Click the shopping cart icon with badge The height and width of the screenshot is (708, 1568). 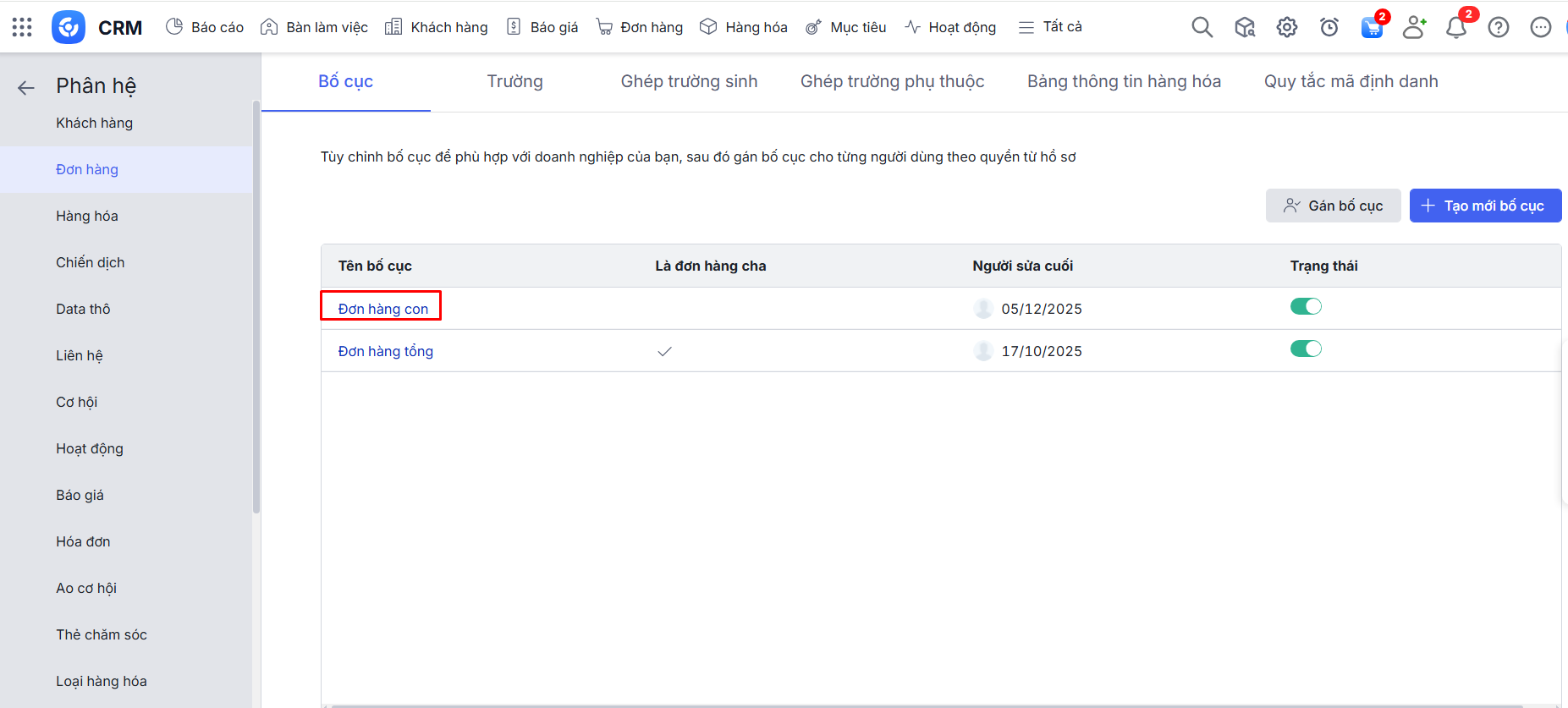pyautogui.click(x=1372, y=27)
